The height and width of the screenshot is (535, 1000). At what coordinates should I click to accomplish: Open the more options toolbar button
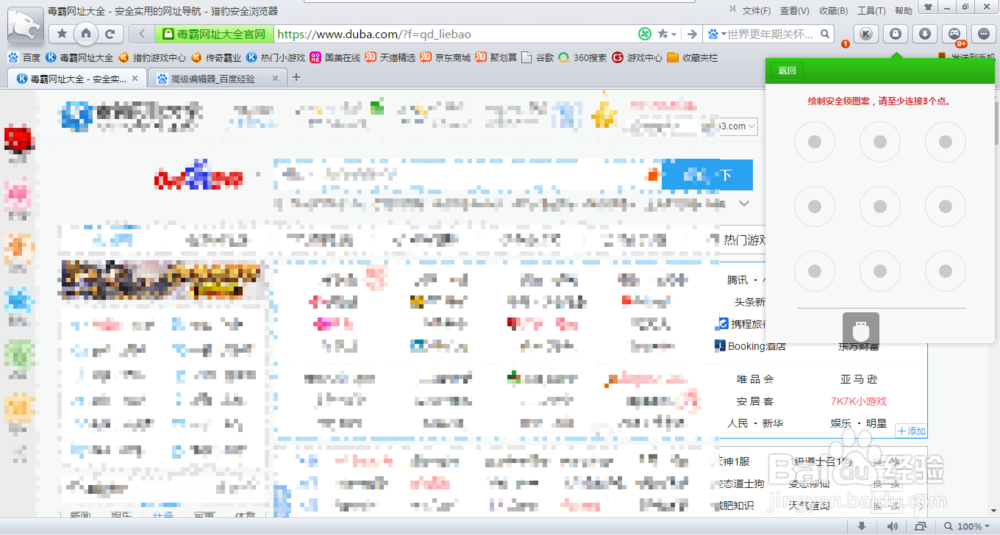point(983,34)
